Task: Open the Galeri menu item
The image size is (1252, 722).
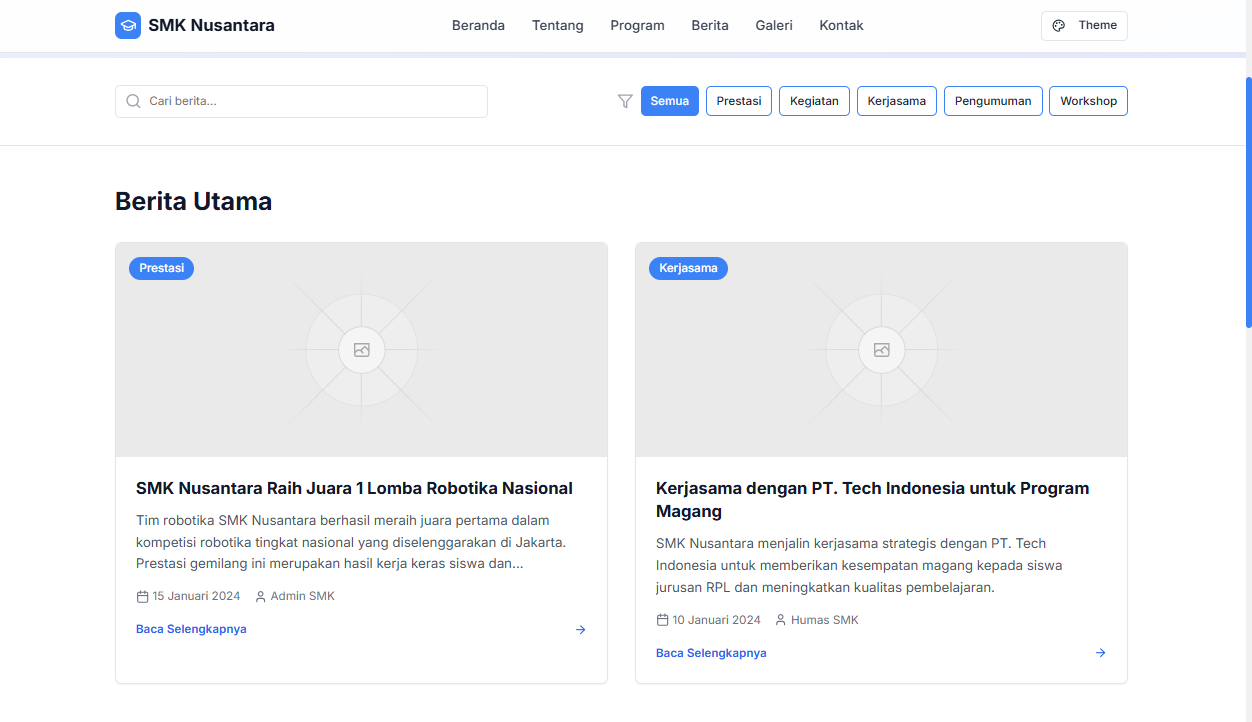Action: coord(774,26)
